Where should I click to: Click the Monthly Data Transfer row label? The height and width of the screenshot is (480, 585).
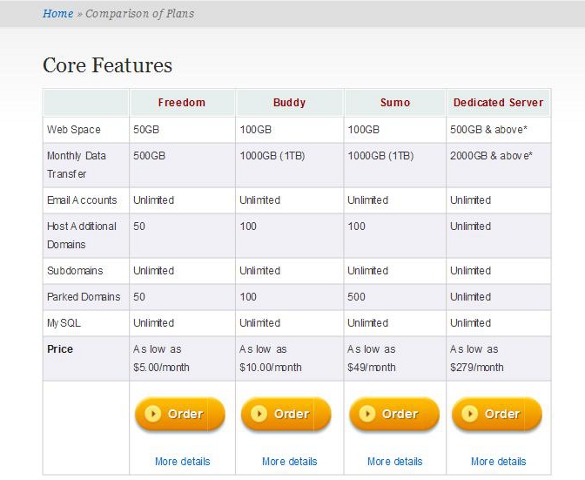pos(76,165)
